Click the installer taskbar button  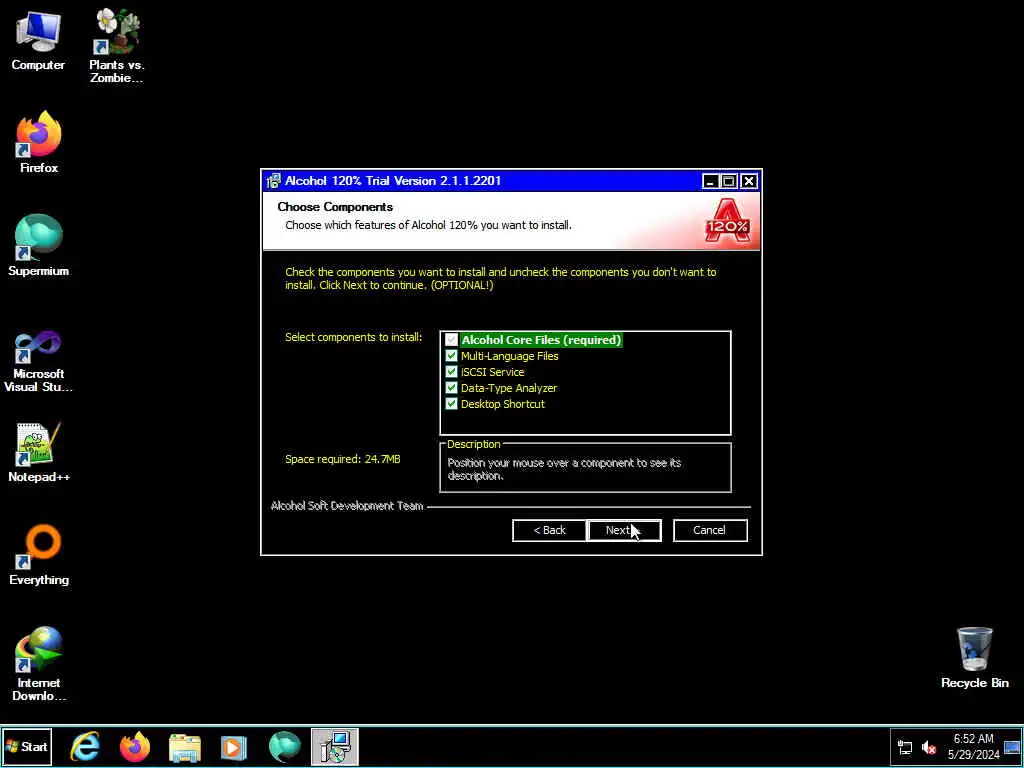coord(334,747)
